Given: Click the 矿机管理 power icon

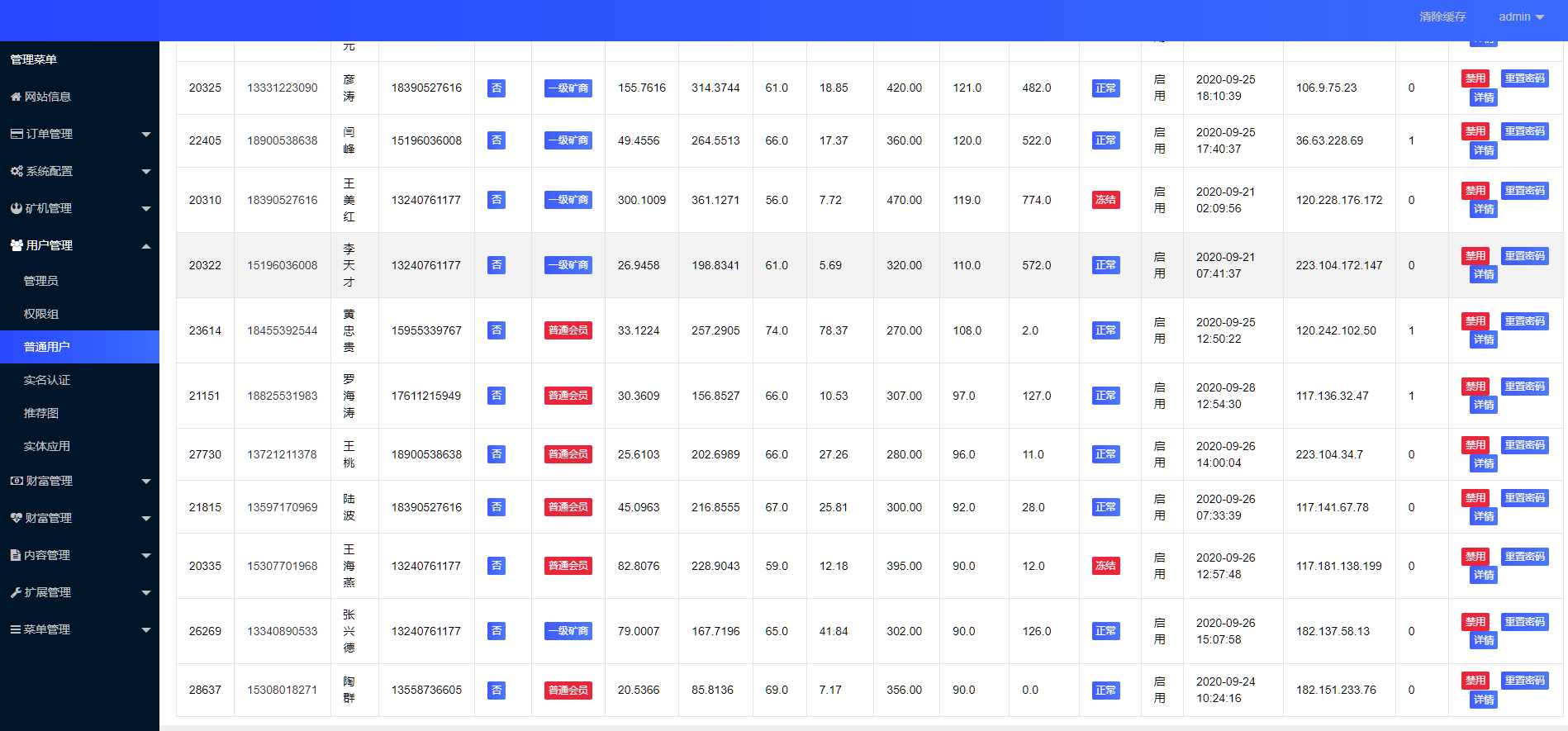Looking at the screenshot, I should [x=17, y=208].
